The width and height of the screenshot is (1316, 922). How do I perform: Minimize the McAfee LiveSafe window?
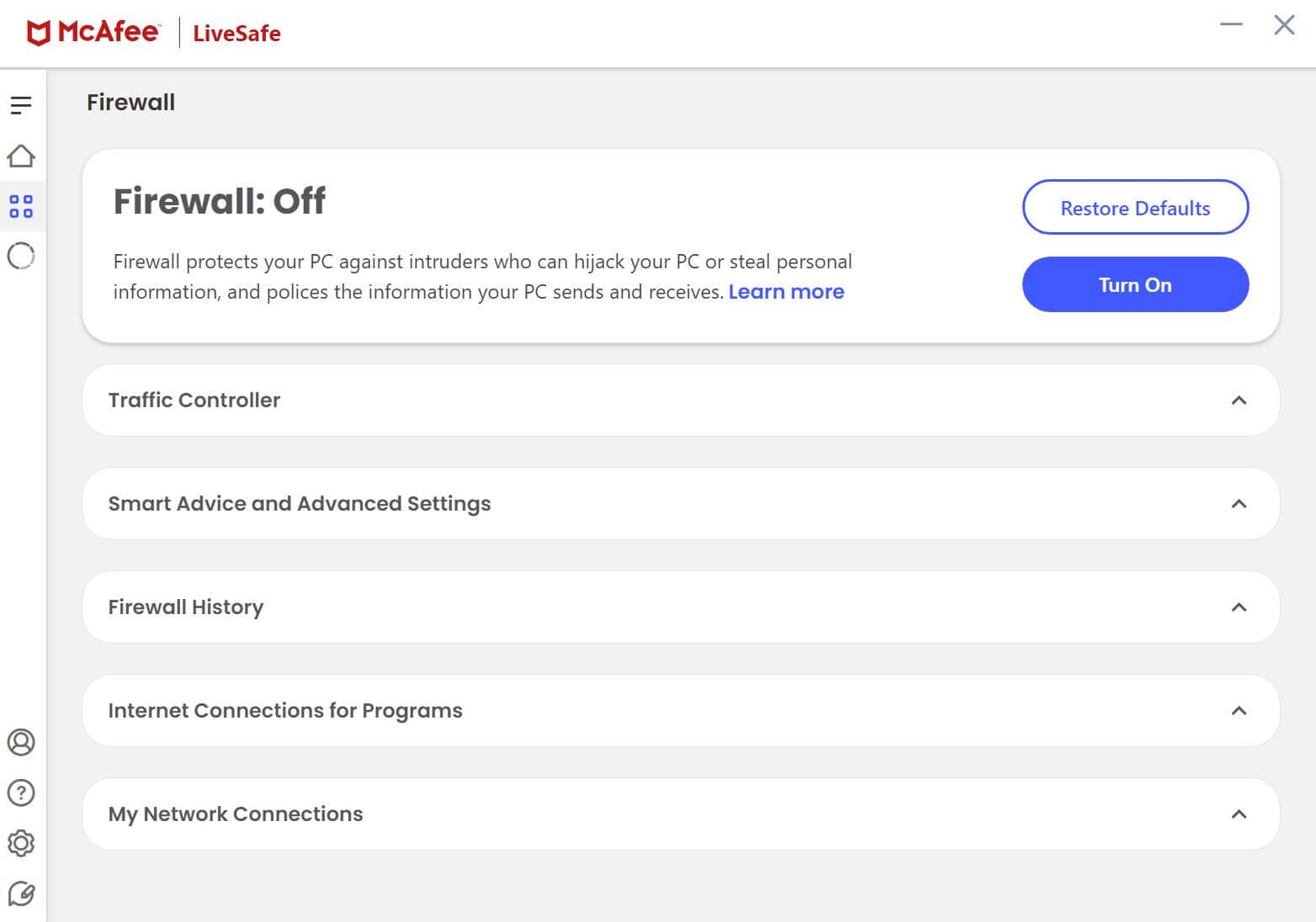1231,24
